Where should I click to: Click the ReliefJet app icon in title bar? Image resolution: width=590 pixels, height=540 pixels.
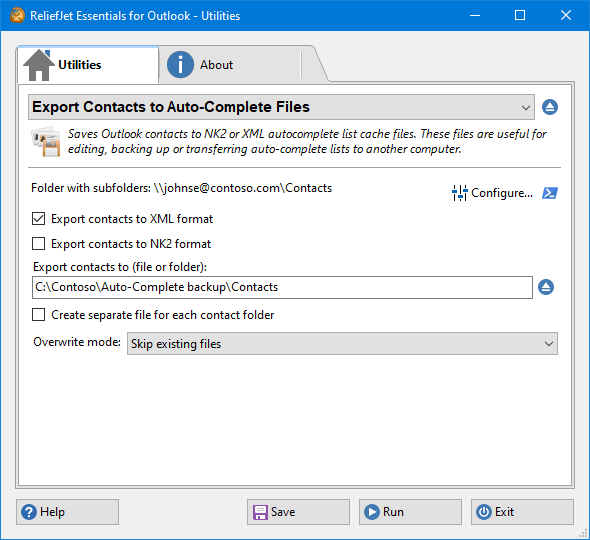click(17, 15)
